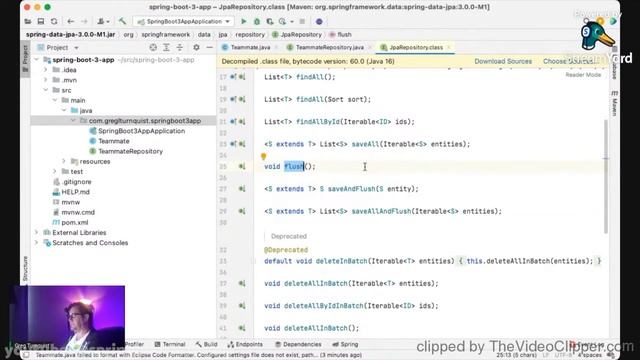Click the gutter icon on line 25 flush
The width and height of the screenshot is (640, 360).
click(x=242, y=167)
